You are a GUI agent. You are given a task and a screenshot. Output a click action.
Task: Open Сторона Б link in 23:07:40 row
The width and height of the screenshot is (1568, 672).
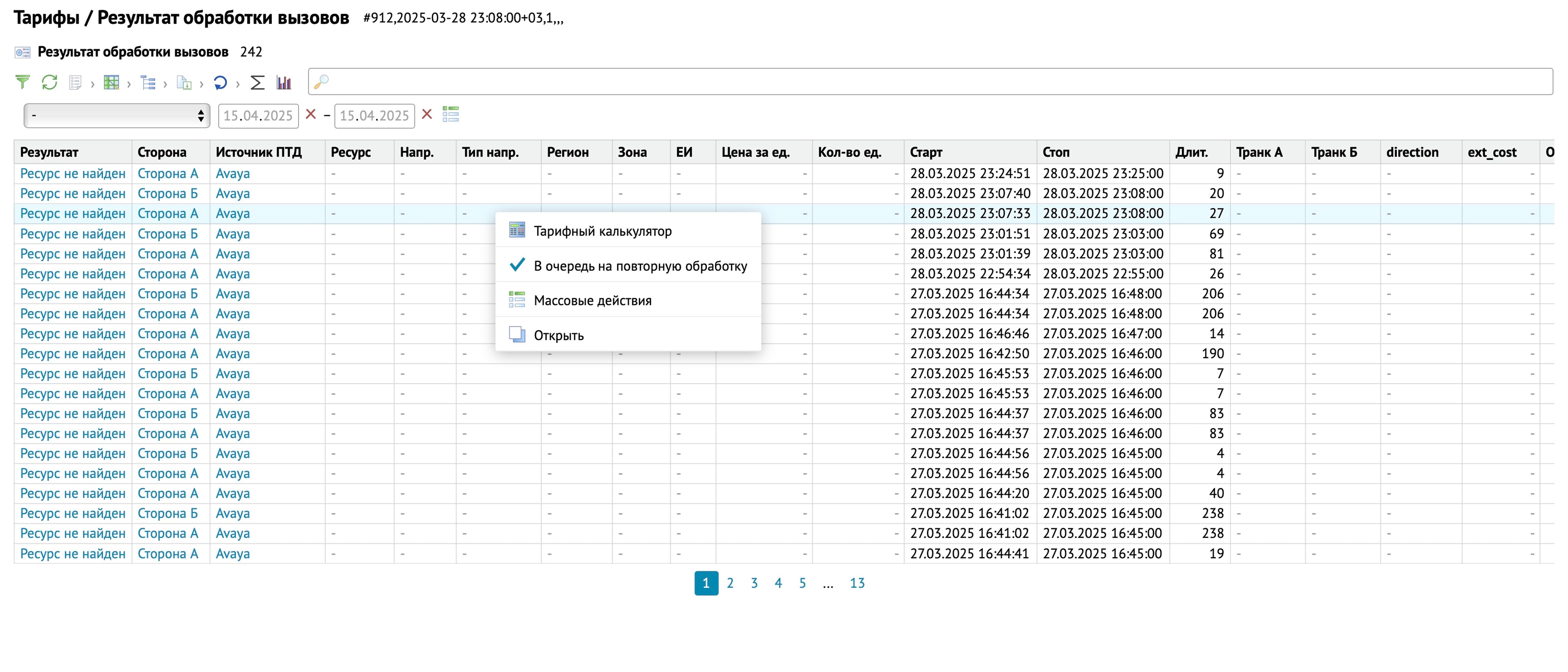(x=167, y=194)
